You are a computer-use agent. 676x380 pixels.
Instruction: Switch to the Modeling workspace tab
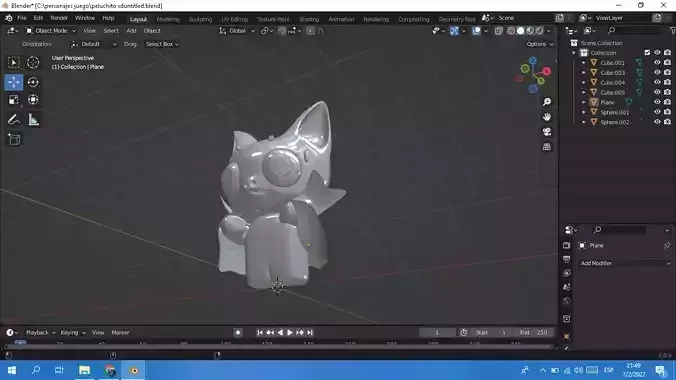(x=168, y=19)
